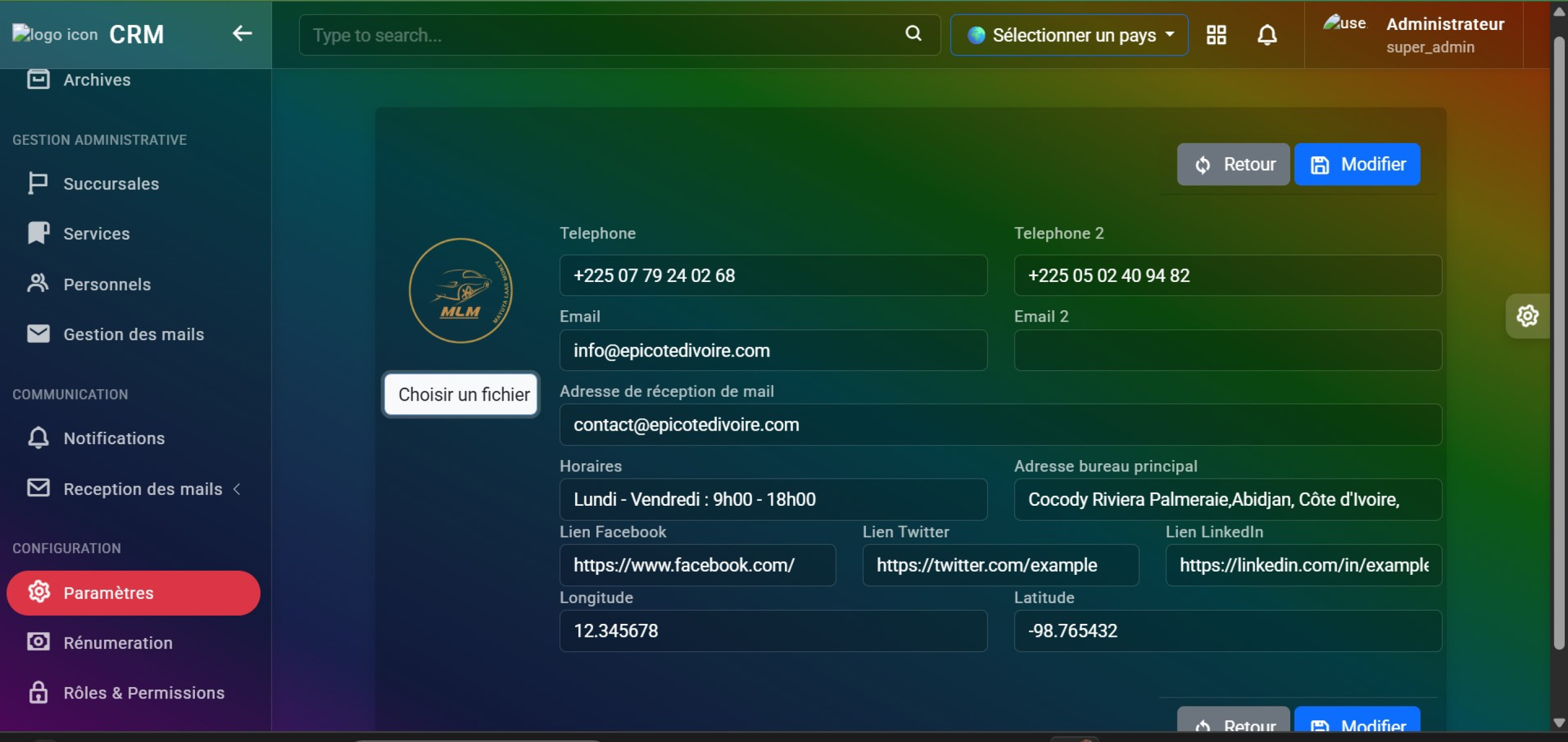The height and width of the screenshot is (742, 1568).
Task: Click the MLM company logo image
Action: pyautogui.click(x=460, y=291)
